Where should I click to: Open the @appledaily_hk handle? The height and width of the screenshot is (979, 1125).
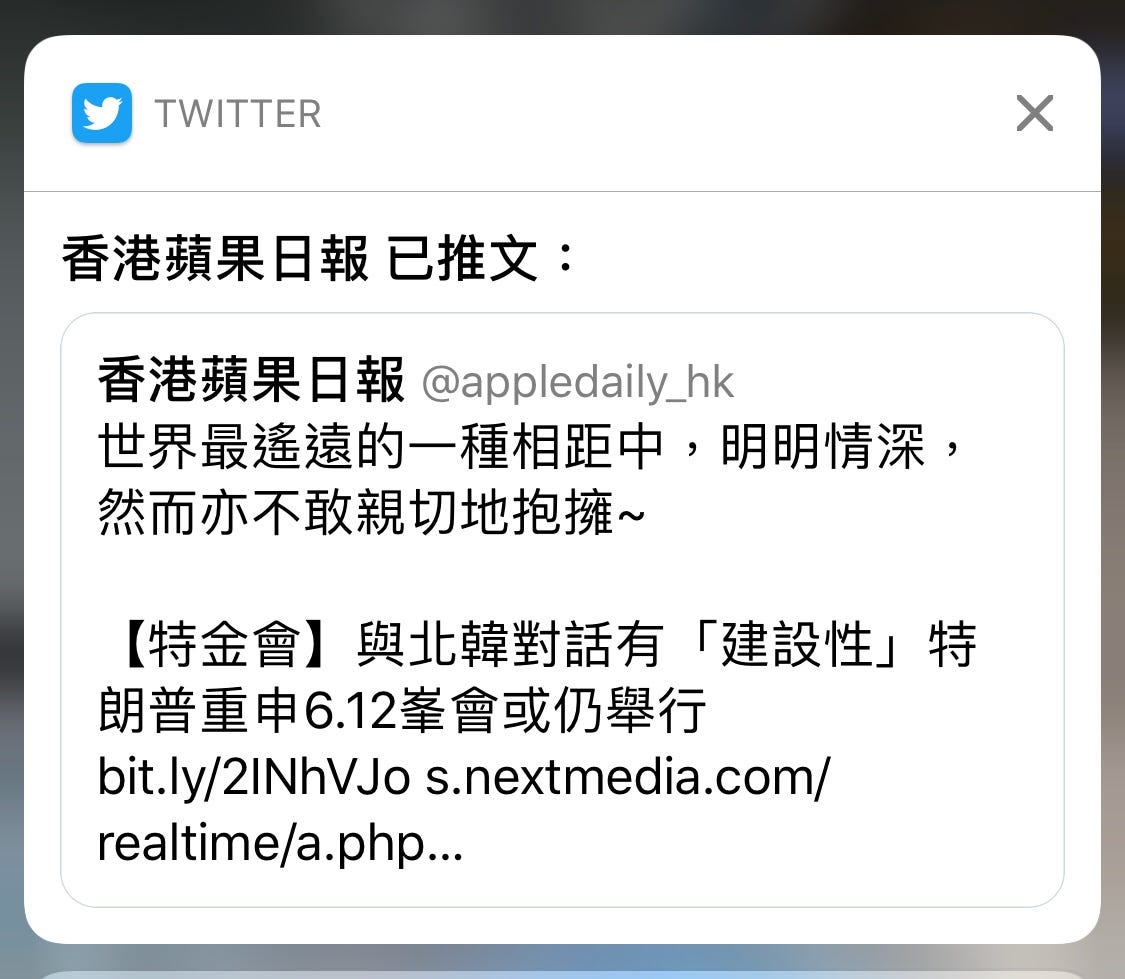(578, 382)
